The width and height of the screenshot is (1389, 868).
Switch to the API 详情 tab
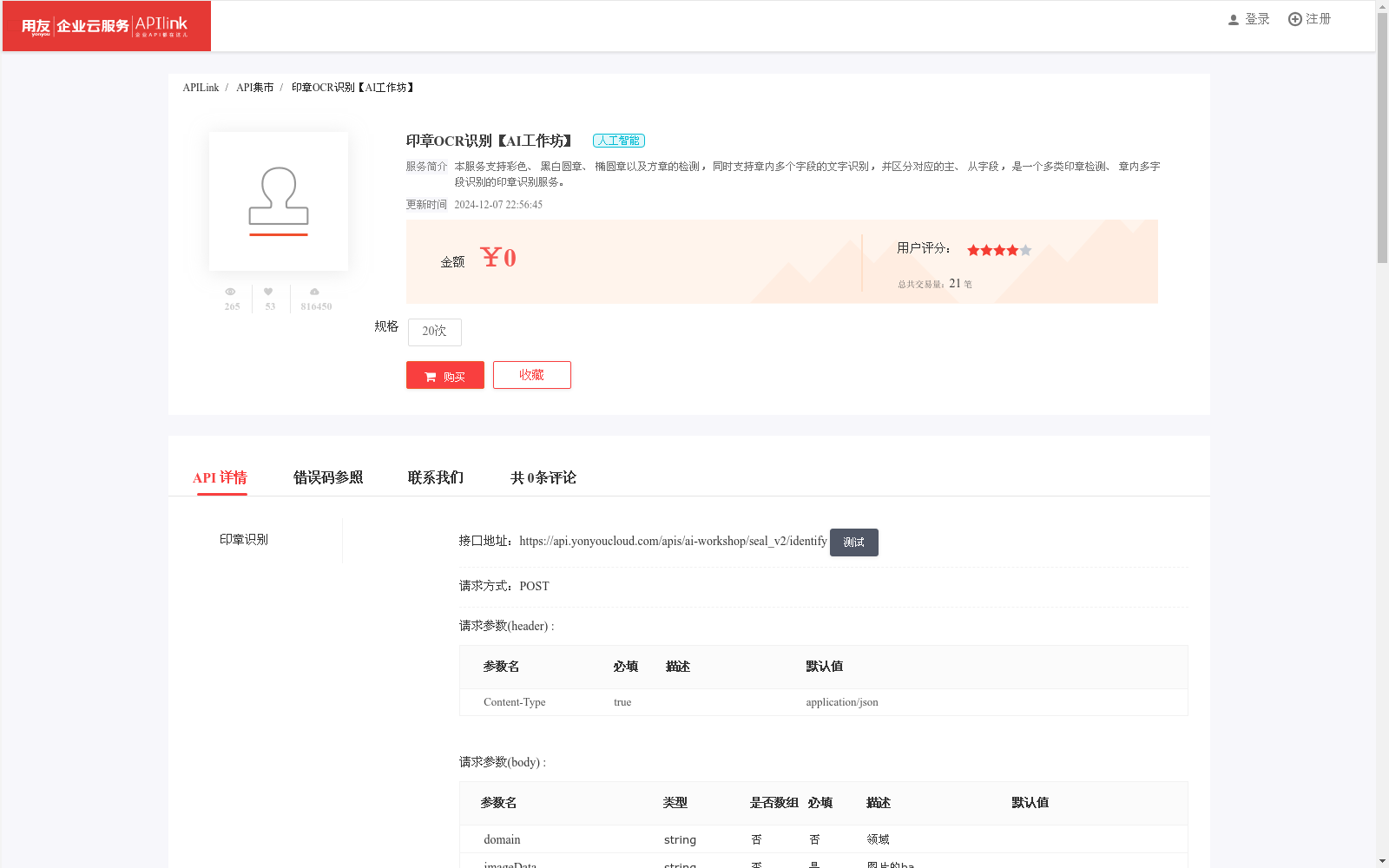(221, 477)
